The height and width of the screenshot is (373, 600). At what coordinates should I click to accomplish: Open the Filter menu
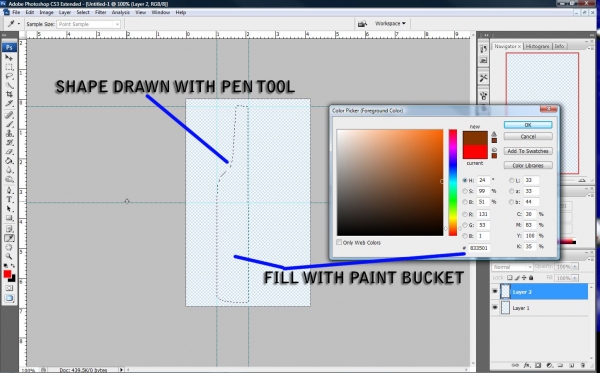100,12
